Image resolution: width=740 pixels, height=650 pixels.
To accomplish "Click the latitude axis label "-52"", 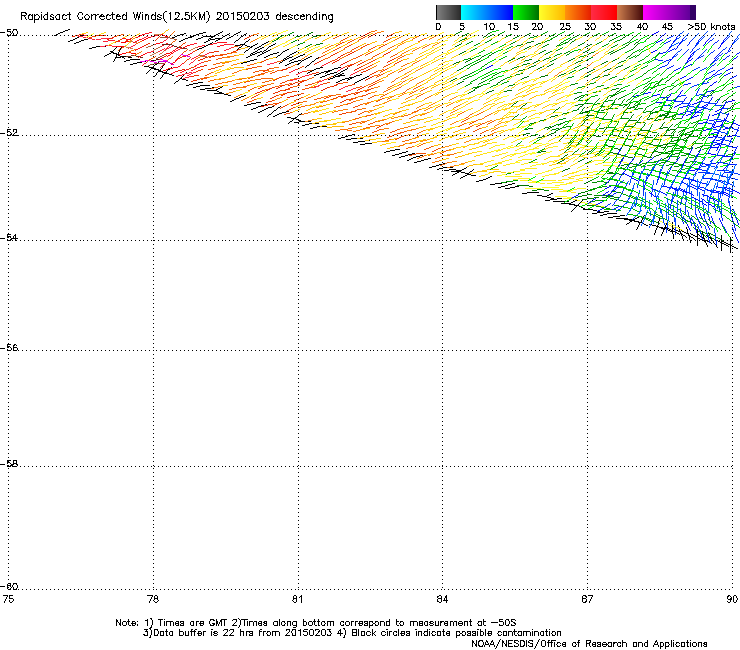I will (9, 133).
